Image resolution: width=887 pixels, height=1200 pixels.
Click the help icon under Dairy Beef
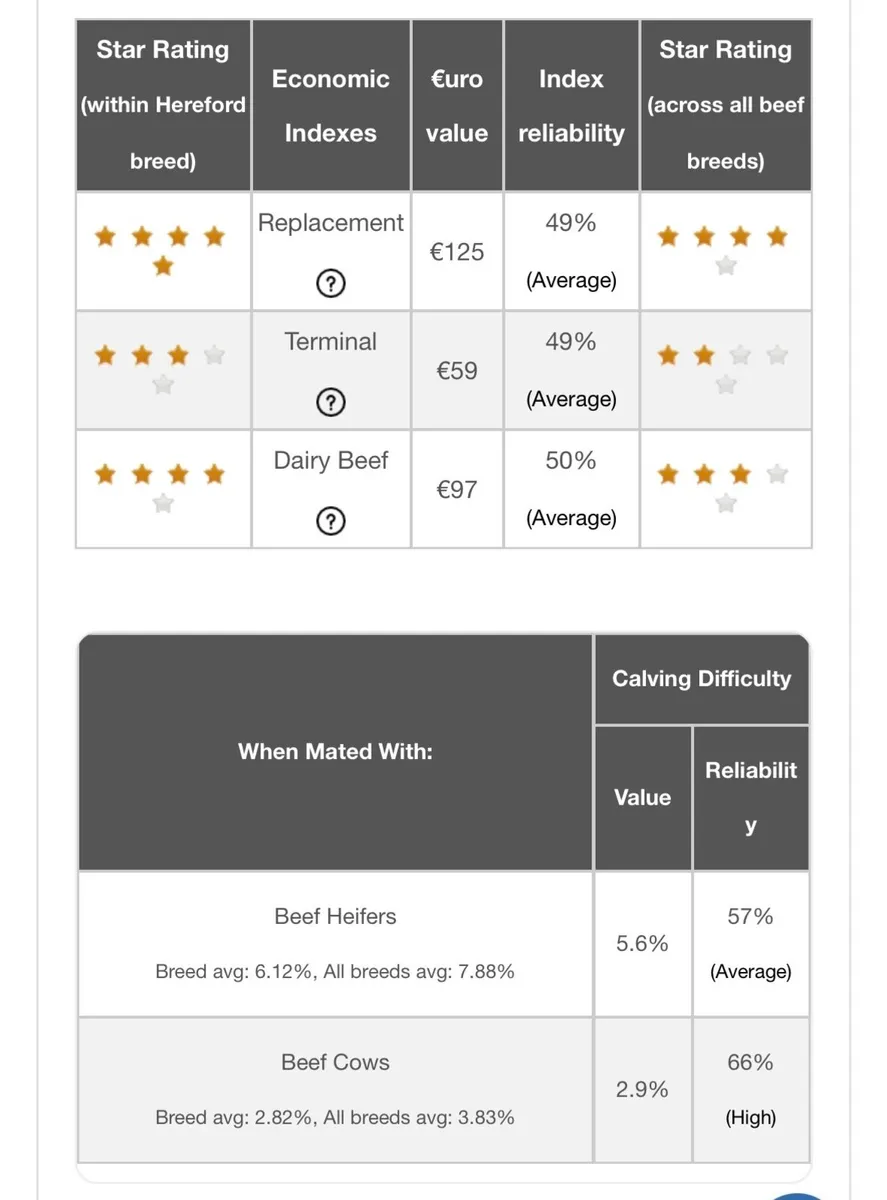click(331, 521)
